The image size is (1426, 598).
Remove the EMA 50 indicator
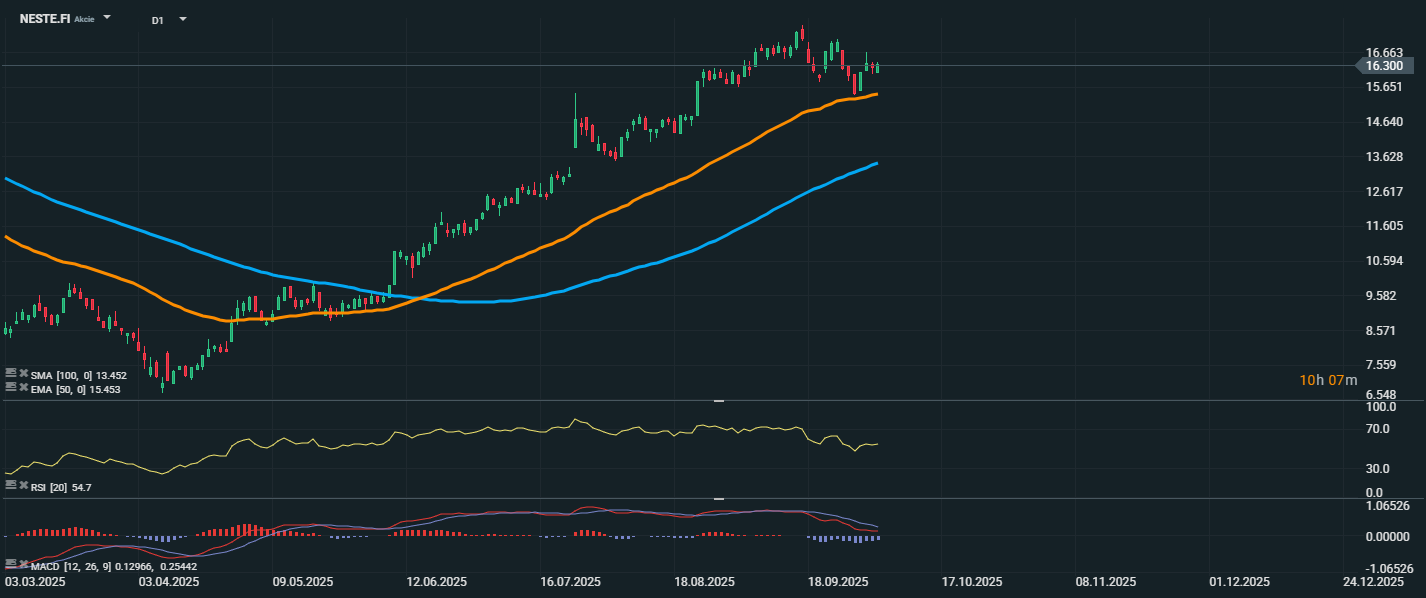(22, 387)
